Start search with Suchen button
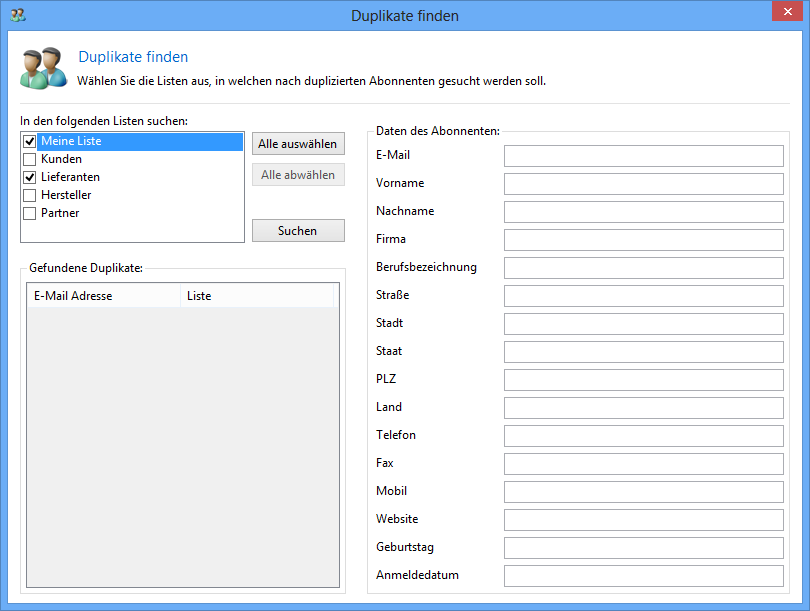 tap(298, 231)
